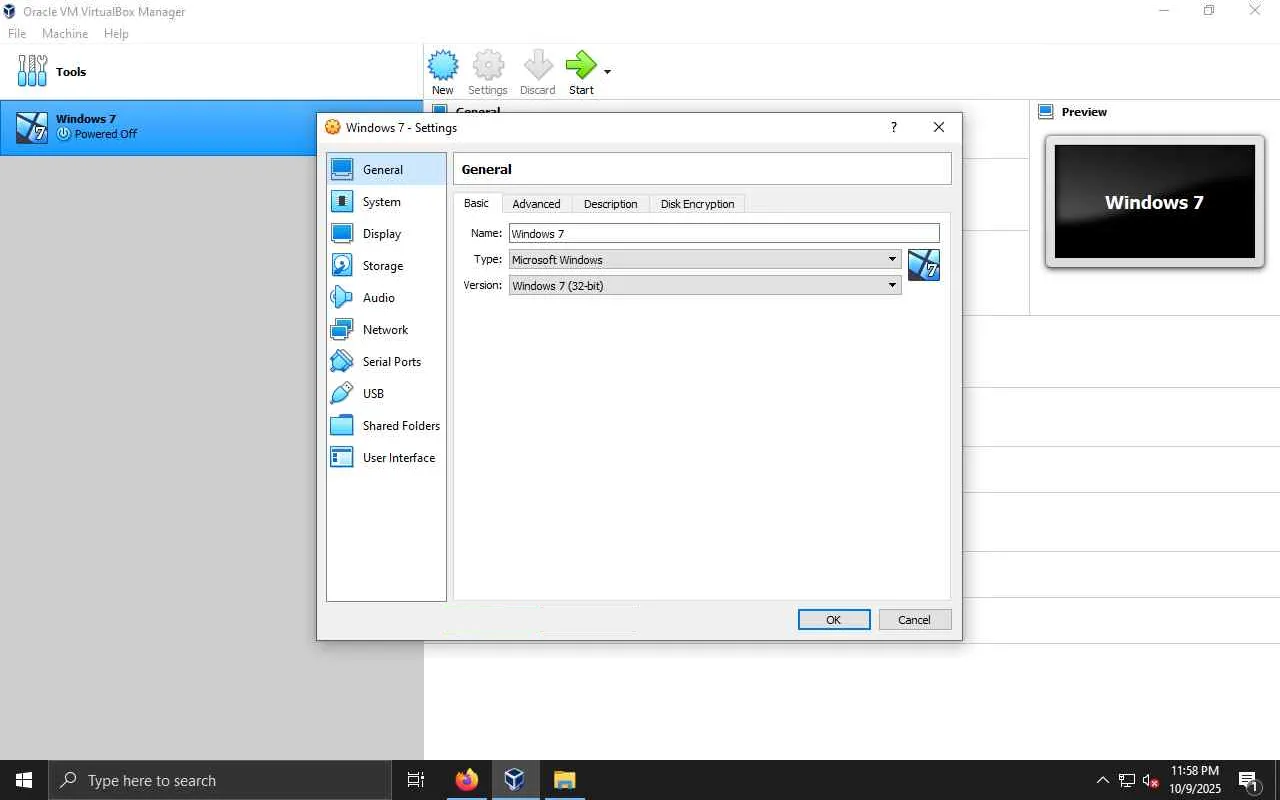This screenshot has width=1280, height=800.
Task: Open File Explorer from the taskbar
Action: click(x=564, y=780)
